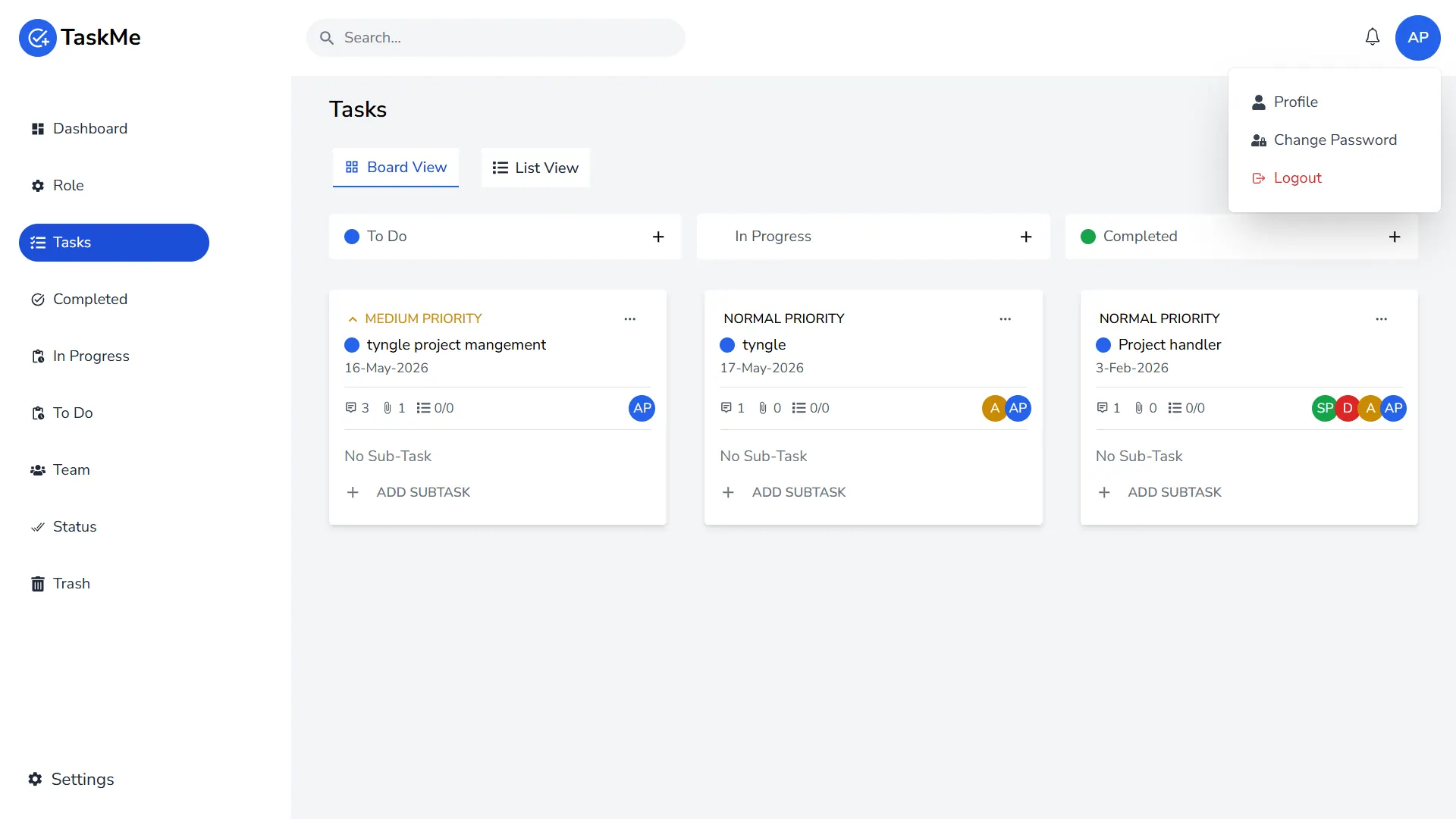Open Status page in sidebar

pos(114,527)
